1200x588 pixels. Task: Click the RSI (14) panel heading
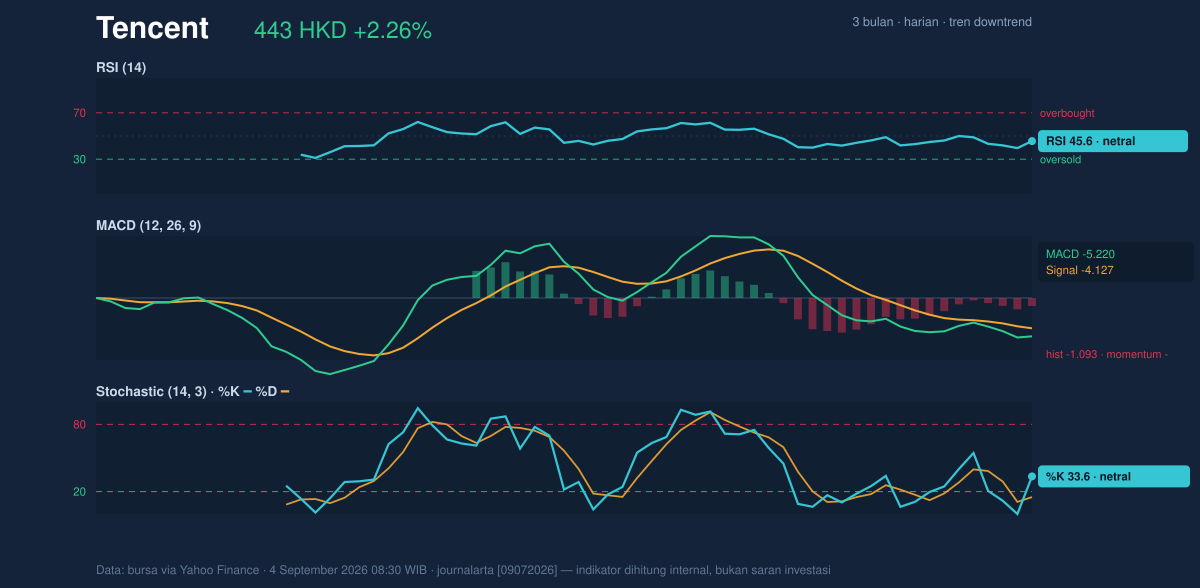click(121, 67)
